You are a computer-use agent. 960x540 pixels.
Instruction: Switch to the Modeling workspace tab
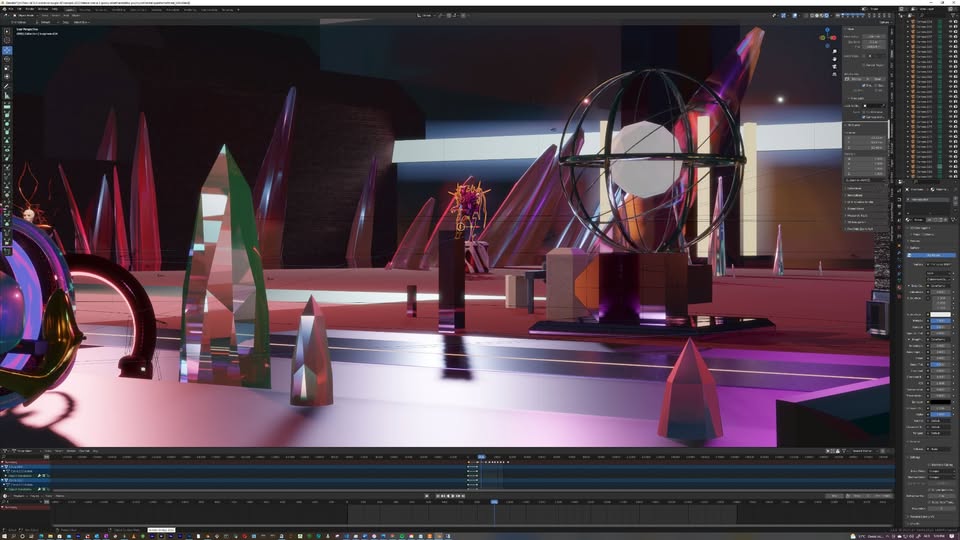[84, 10]
